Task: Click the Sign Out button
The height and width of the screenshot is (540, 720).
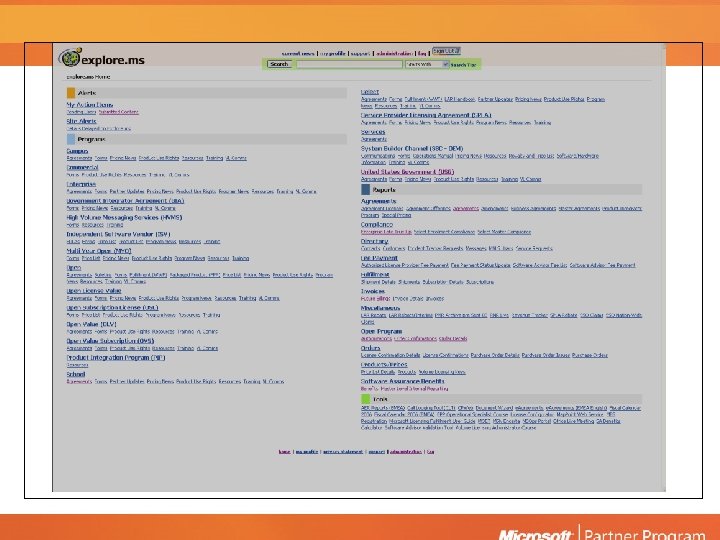Action: [x=446, y=51]
